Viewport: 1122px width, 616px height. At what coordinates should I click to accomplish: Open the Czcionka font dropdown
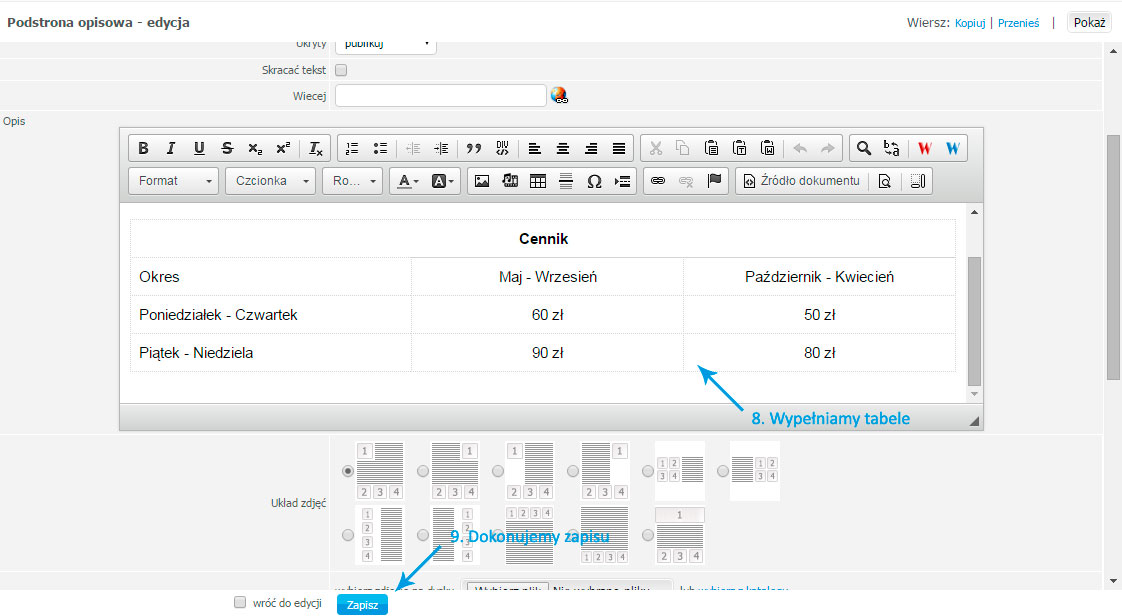pyautogui.click(x=270, y=181)
